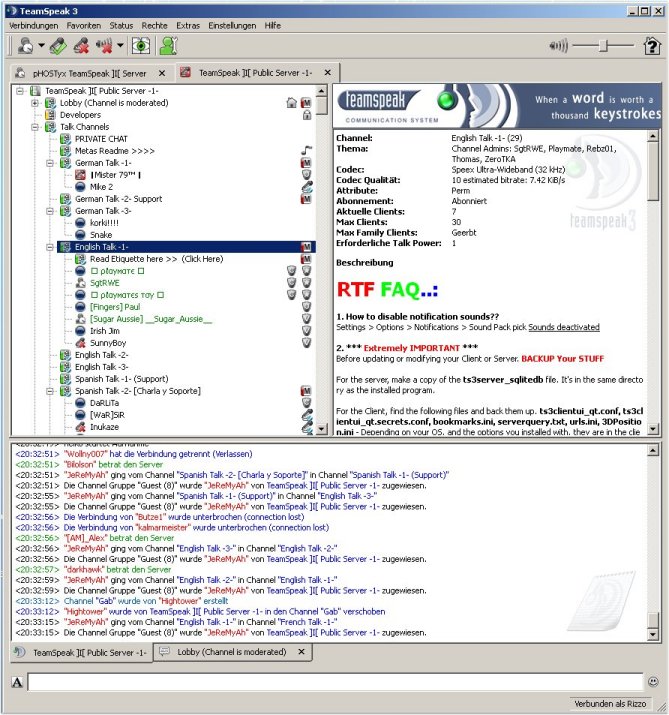Click the moderated M icon on Lobby row
The width and height of the screenshot is (669, 715).
tap(306, 103)
